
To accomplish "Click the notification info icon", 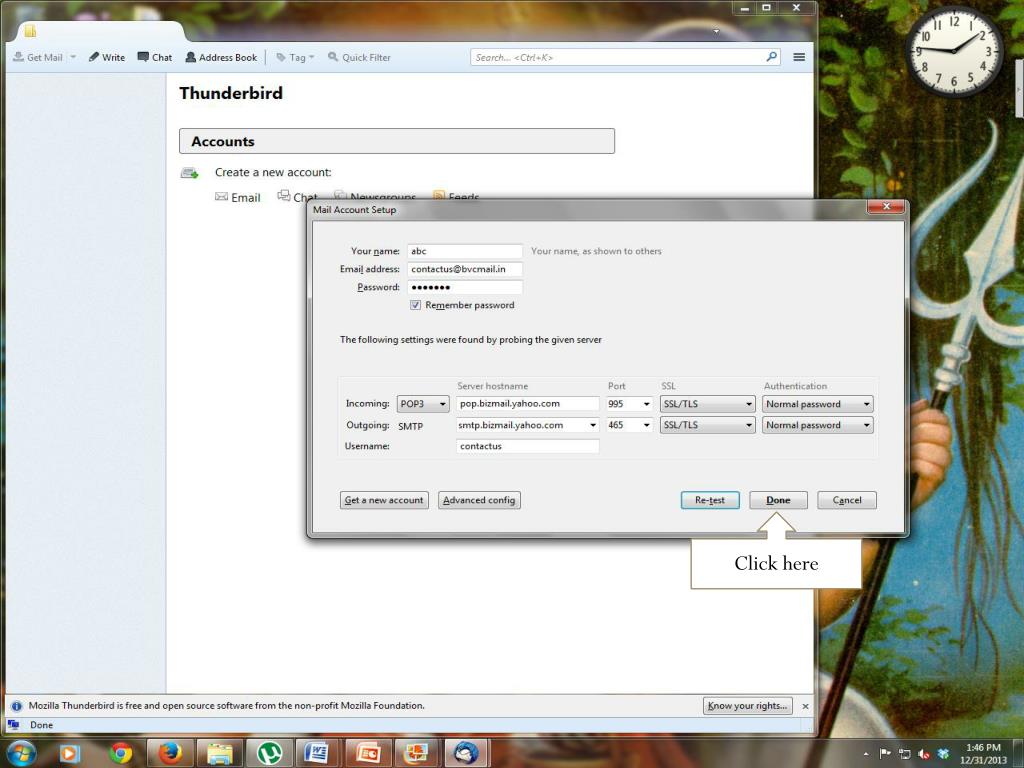I will (17, 706).
